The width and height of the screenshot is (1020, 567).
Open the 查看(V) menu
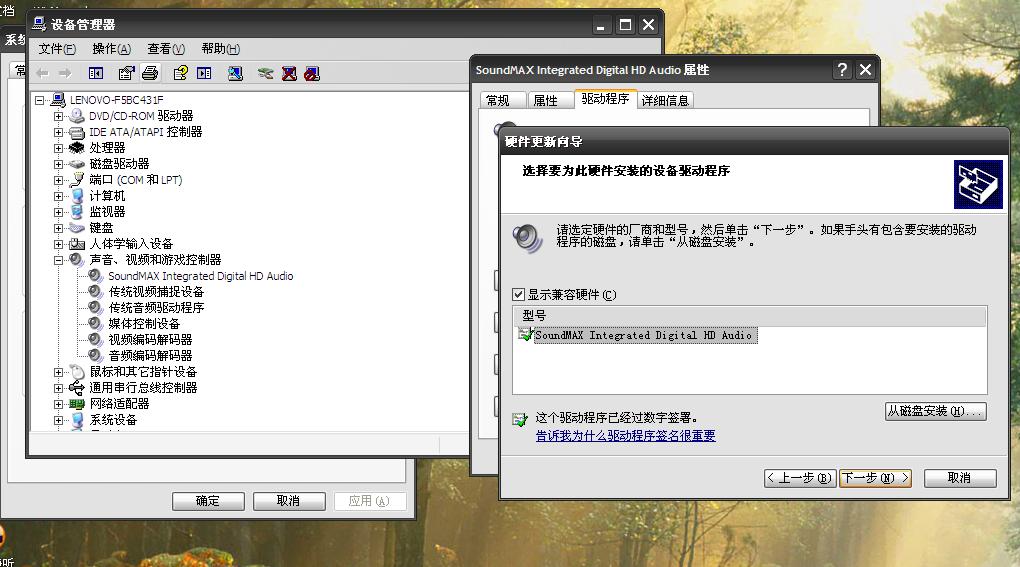tap(166, 49)
